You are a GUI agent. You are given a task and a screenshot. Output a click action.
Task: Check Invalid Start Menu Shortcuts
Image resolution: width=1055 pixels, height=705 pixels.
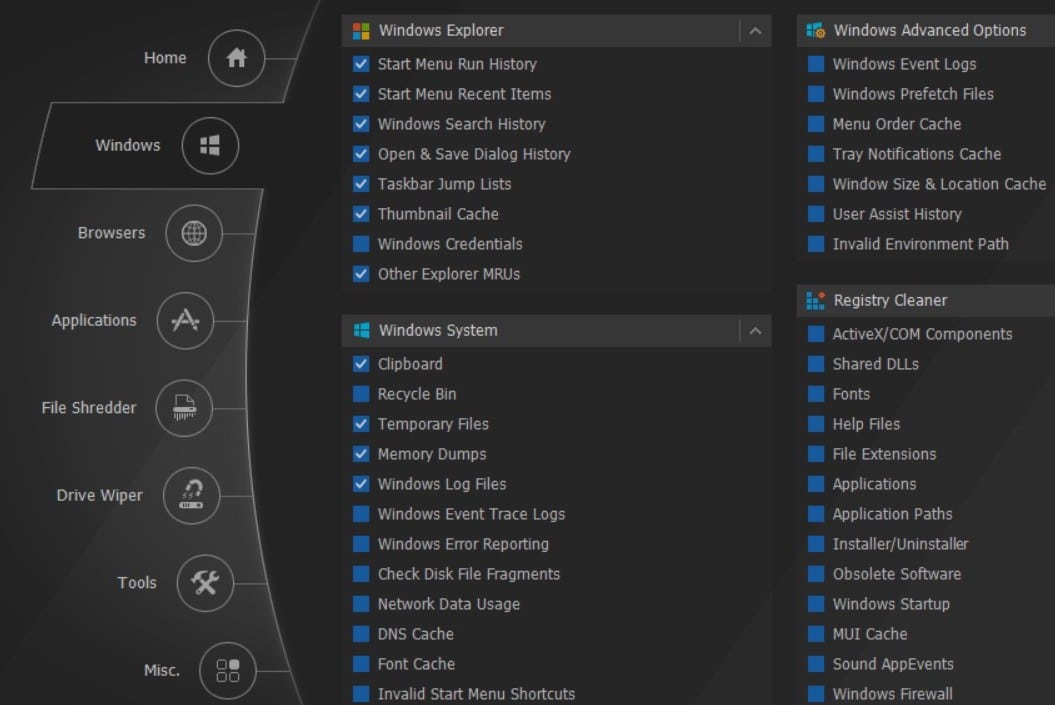point(361,694)
